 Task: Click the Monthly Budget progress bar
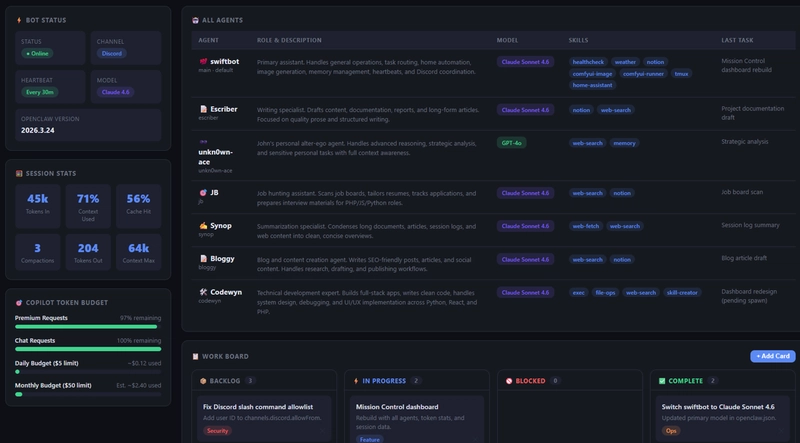point(88,394)
